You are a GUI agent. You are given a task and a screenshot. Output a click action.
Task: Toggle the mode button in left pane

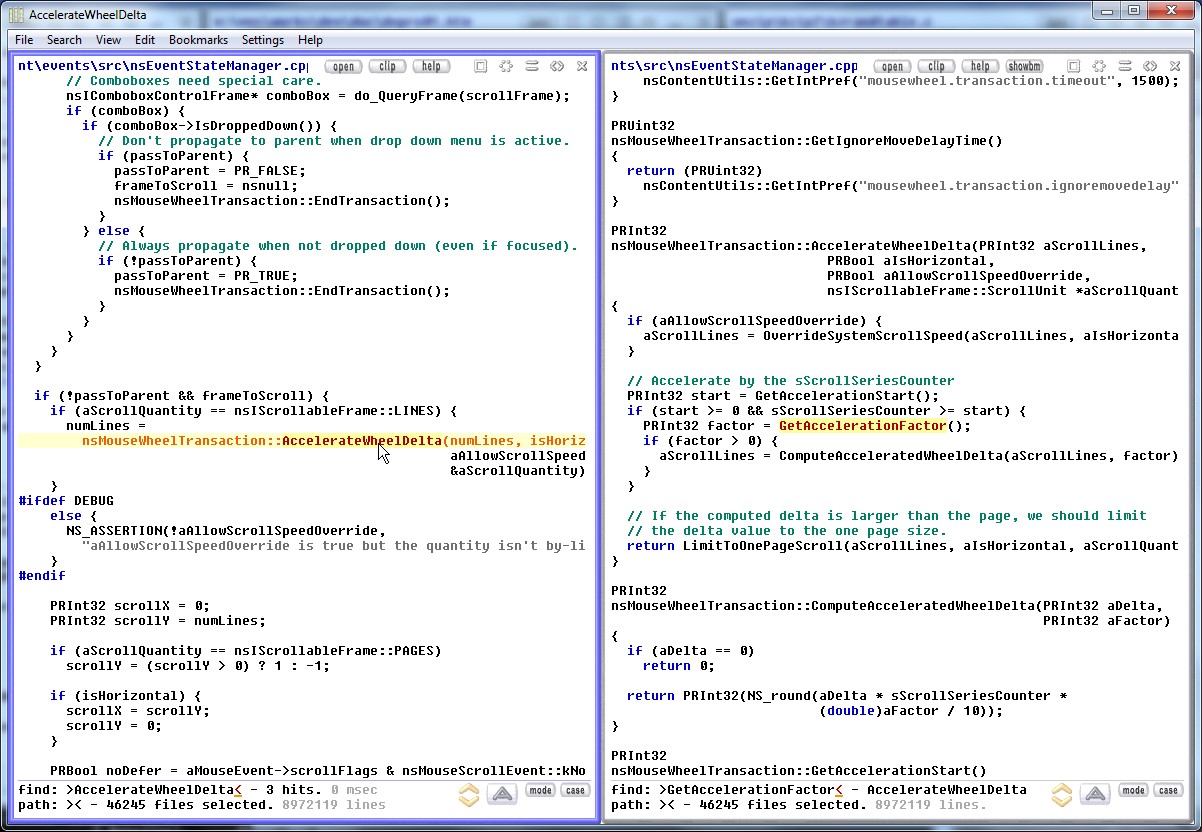tap(540, 790)
